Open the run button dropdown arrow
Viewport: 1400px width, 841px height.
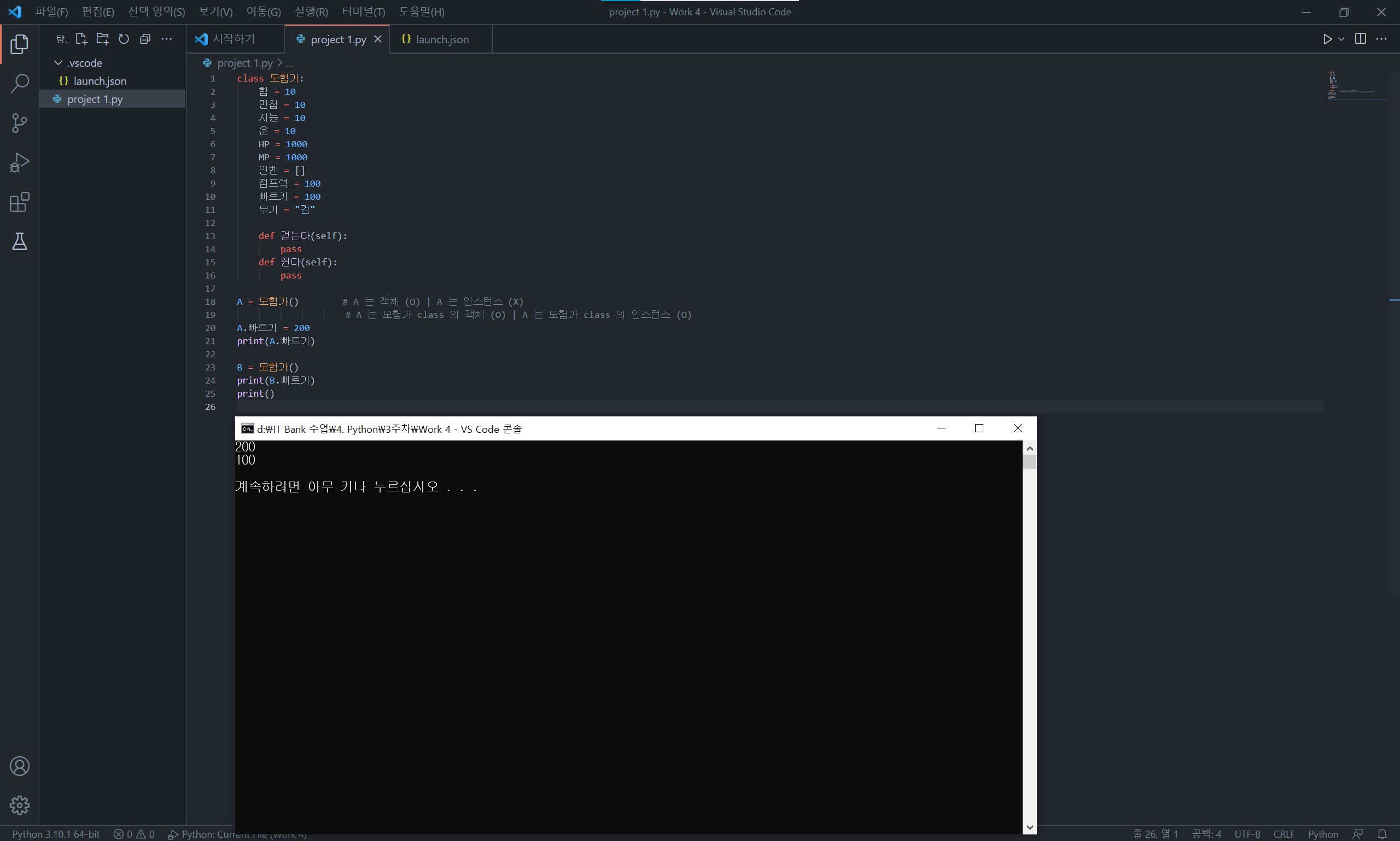coord(1341,39)
